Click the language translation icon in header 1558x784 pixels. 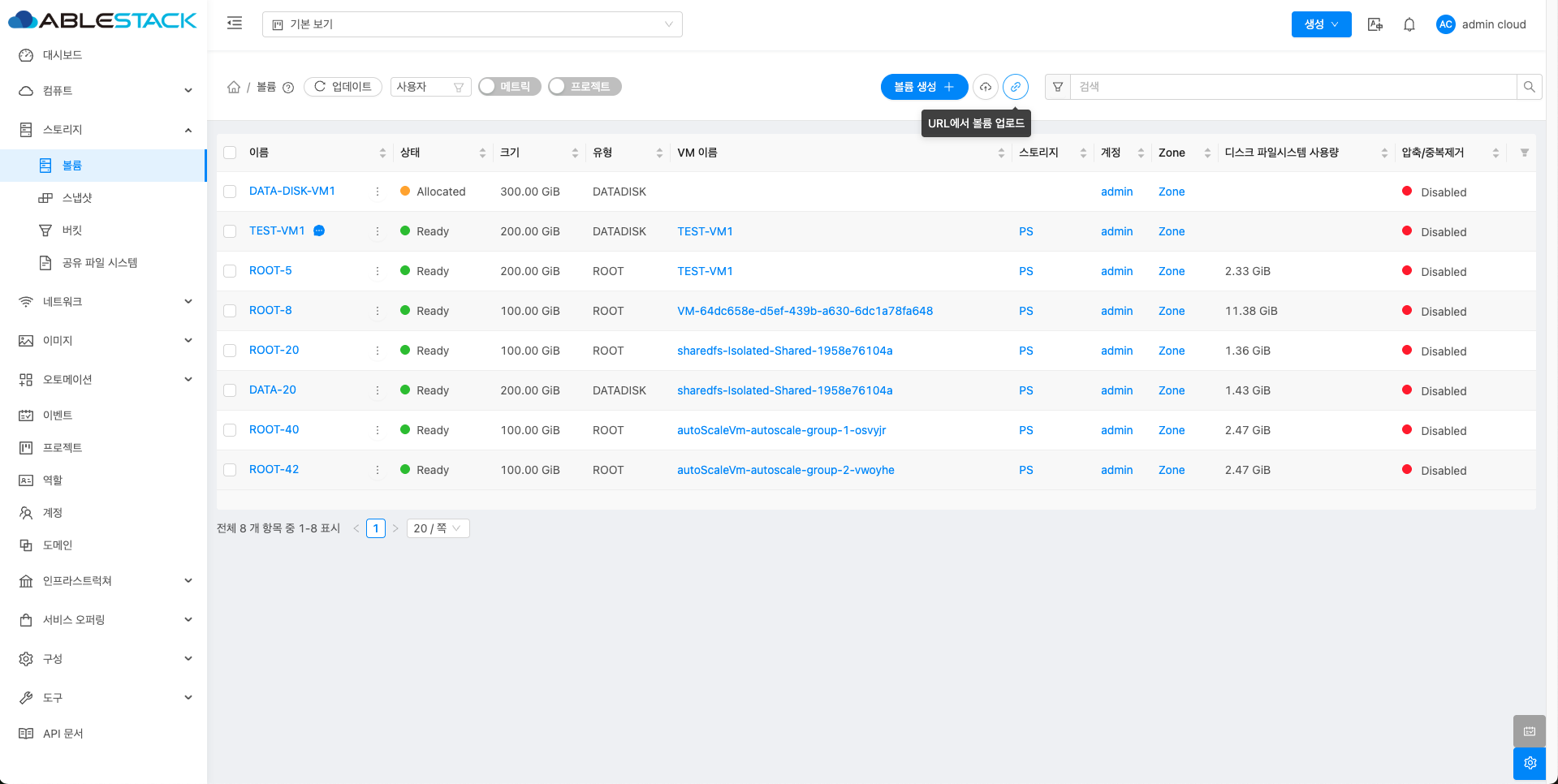pyautogui.click(x=1375, y=24)
